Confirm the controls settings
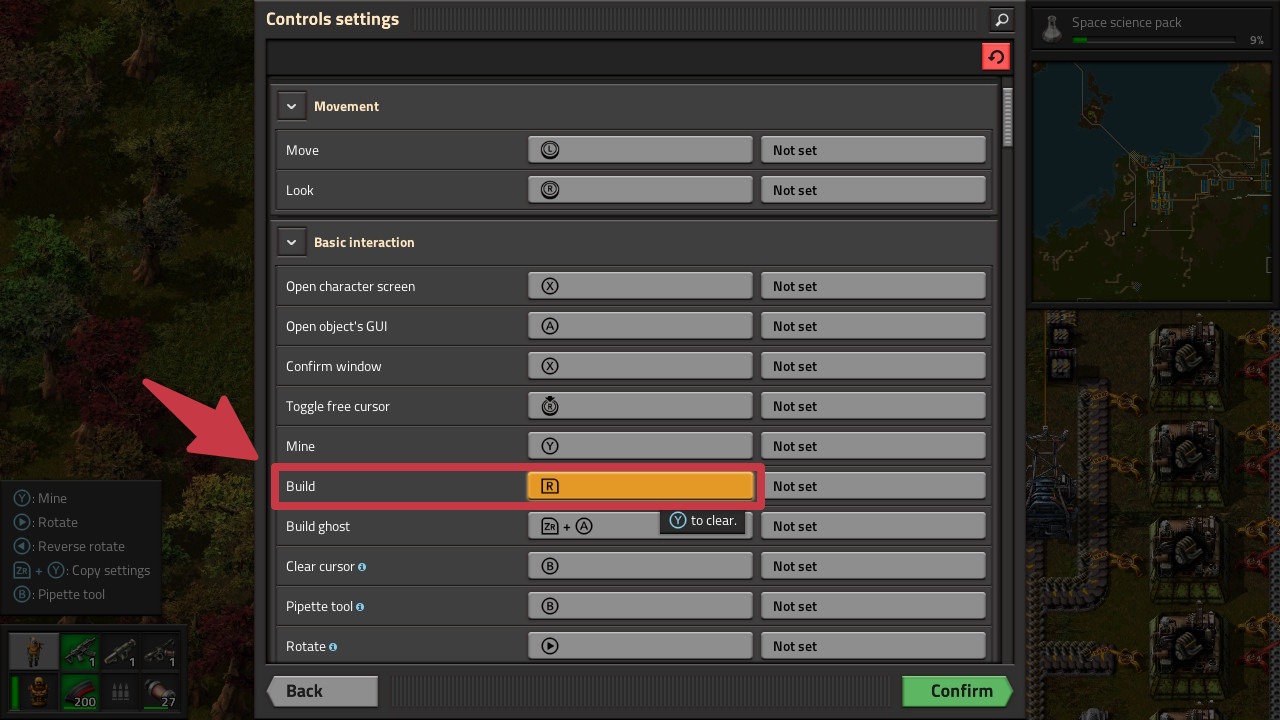The image size is (1280, 720). point(958,691)
